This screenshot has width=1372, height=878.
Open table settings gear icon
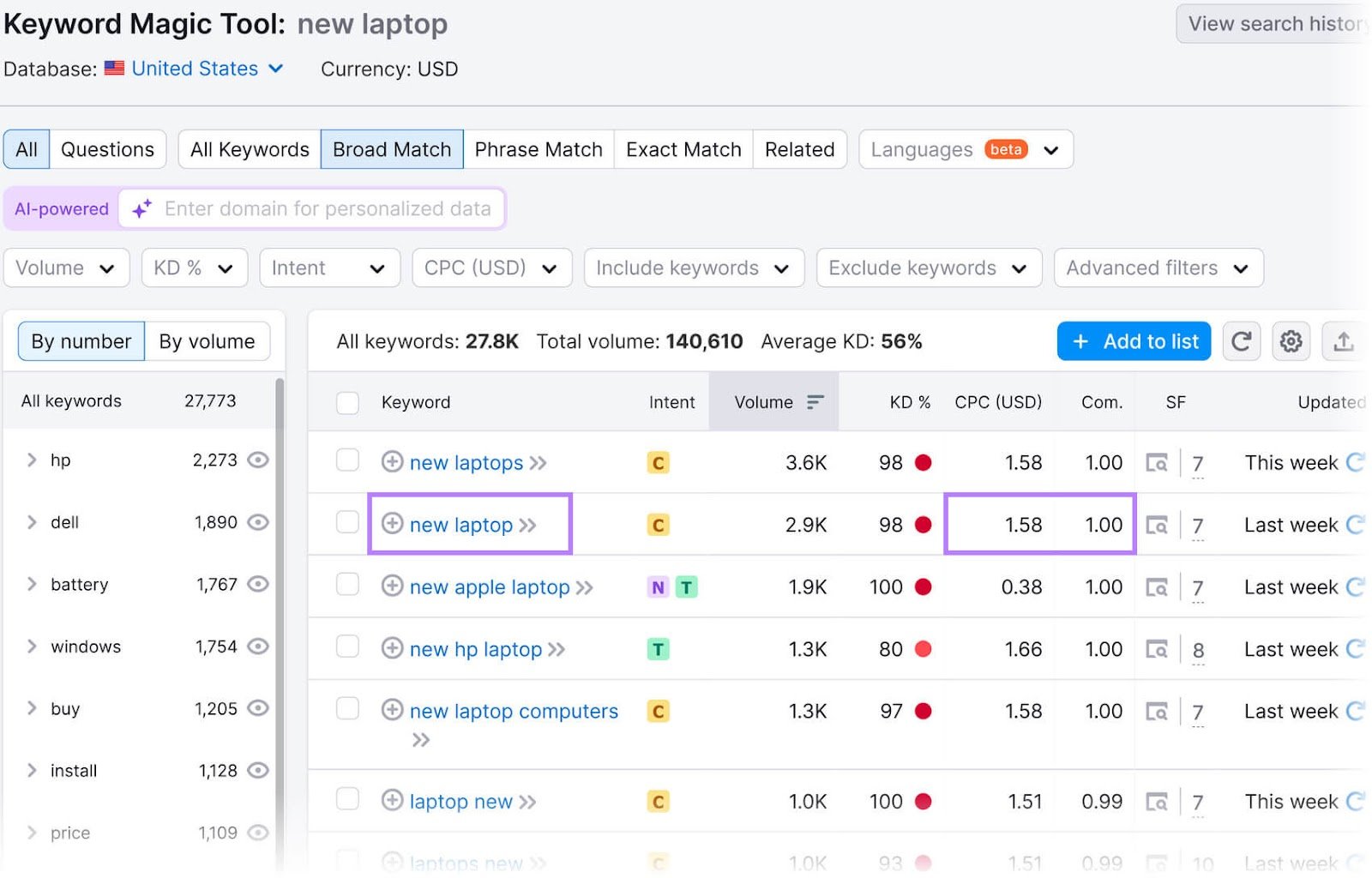point(1291,341)
